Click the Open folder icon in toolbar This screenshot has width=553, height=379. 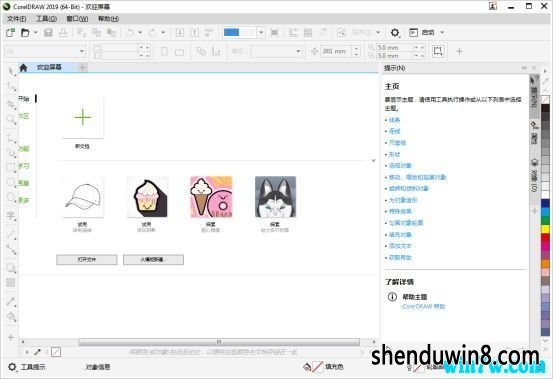click(25, 33)
